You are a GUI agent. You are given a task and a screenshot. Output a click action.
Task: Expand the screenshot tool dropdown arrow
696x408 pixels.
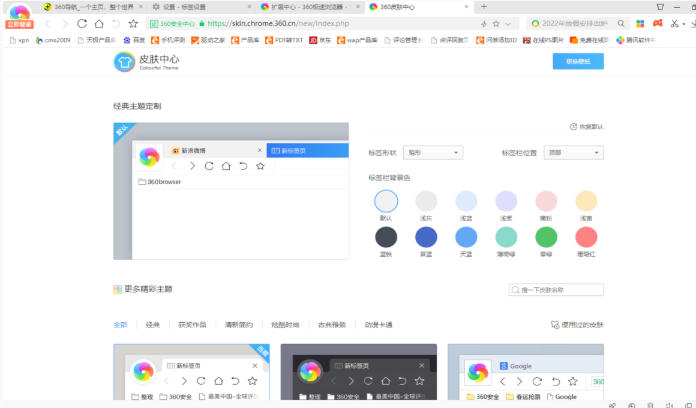tap(684, 24)
